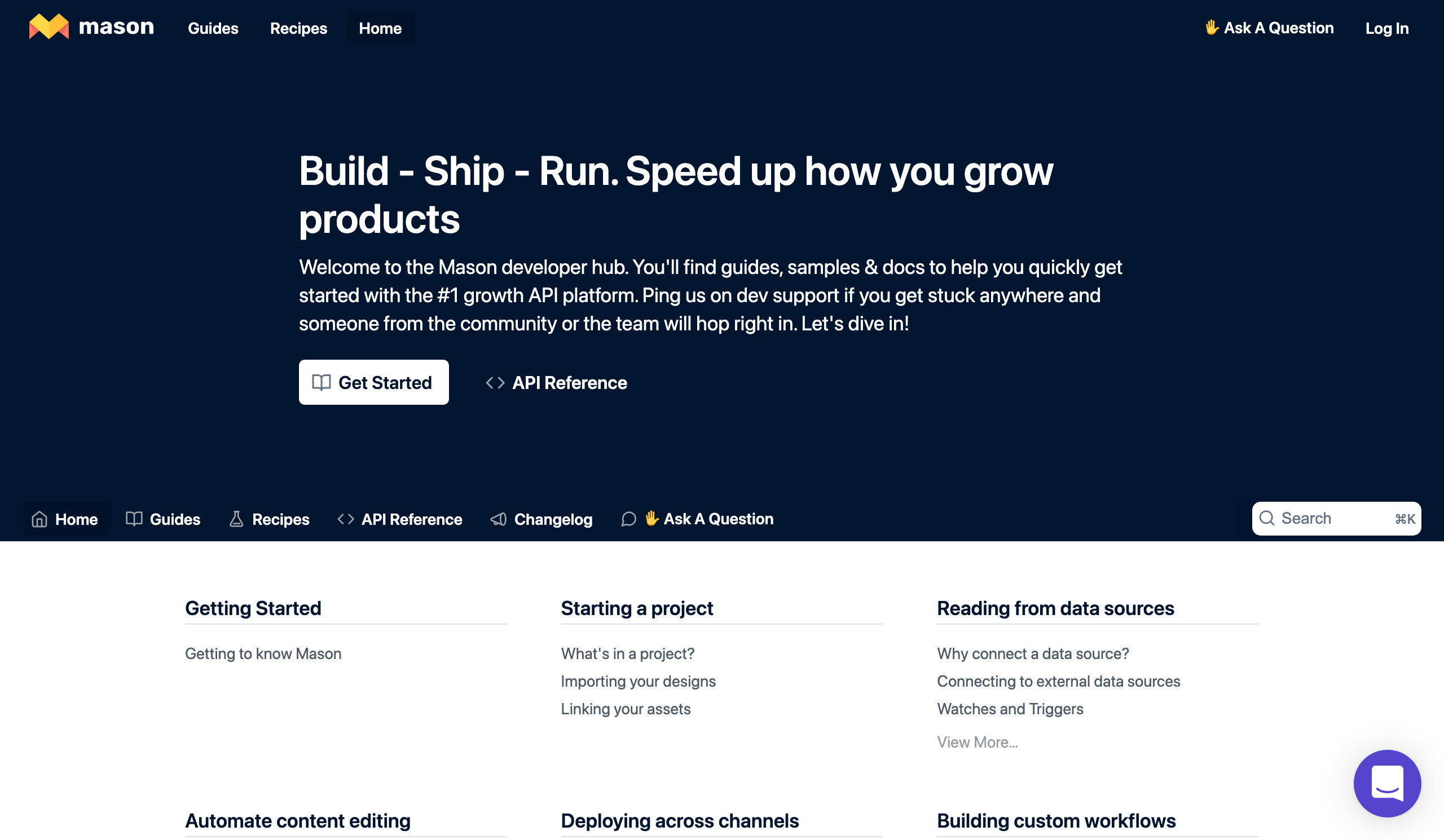Open the Getting Started section heading

tap(253, 608)
